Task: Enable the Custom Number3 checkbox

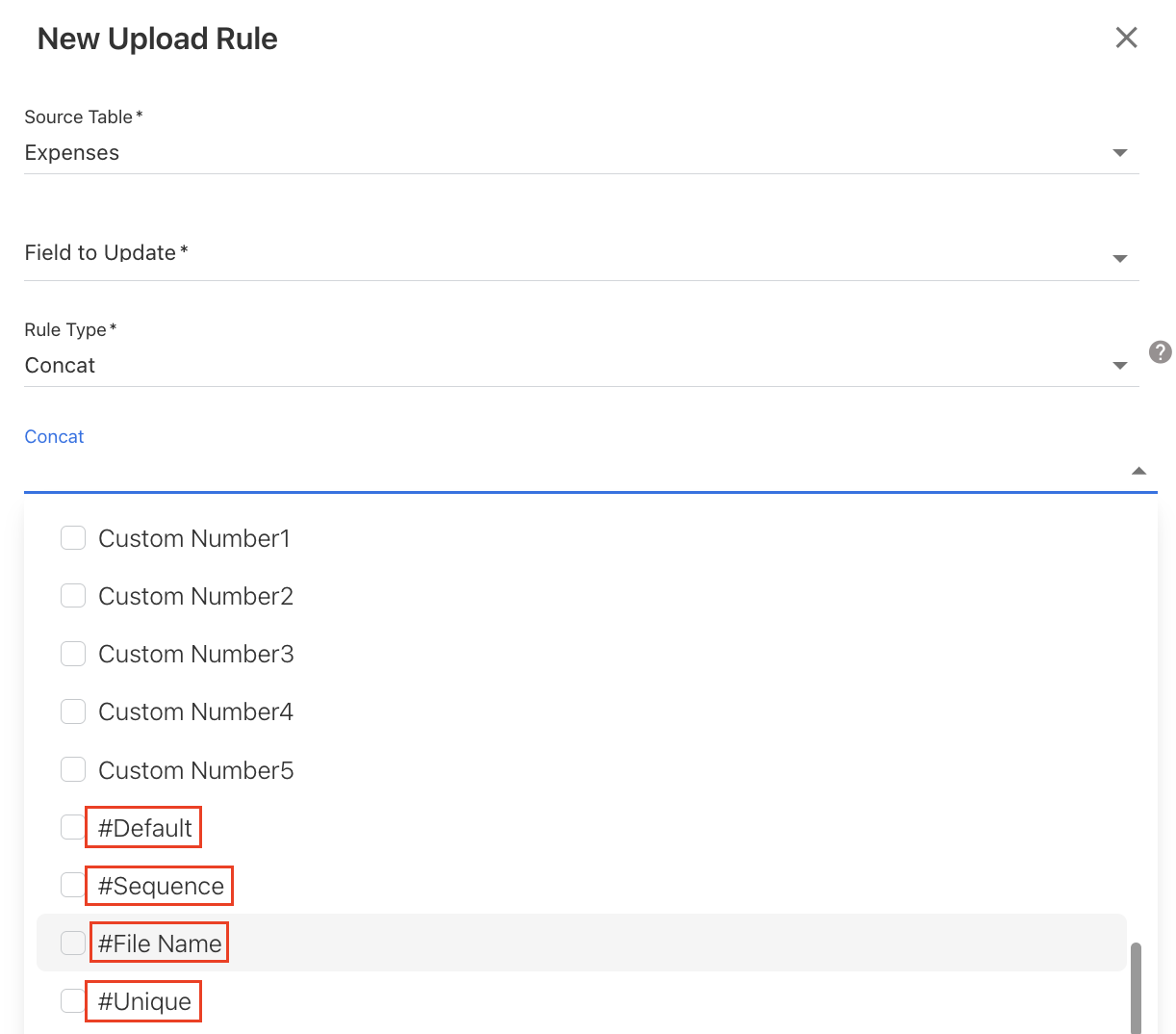Action: pos(73,655)
